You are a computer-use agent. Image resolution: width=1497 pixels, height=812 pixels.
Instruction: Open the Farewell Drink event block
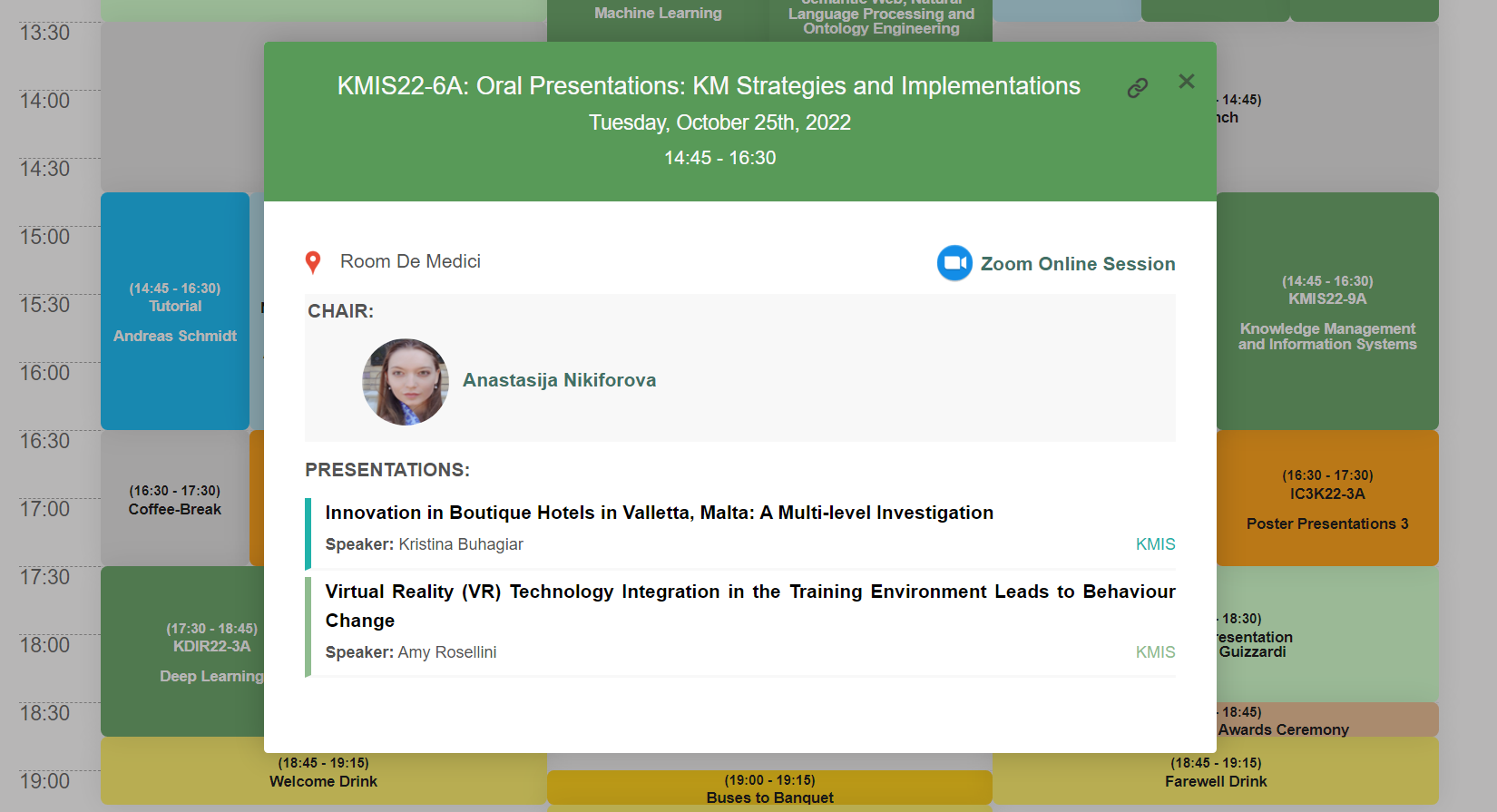(x=1216, y=772)
